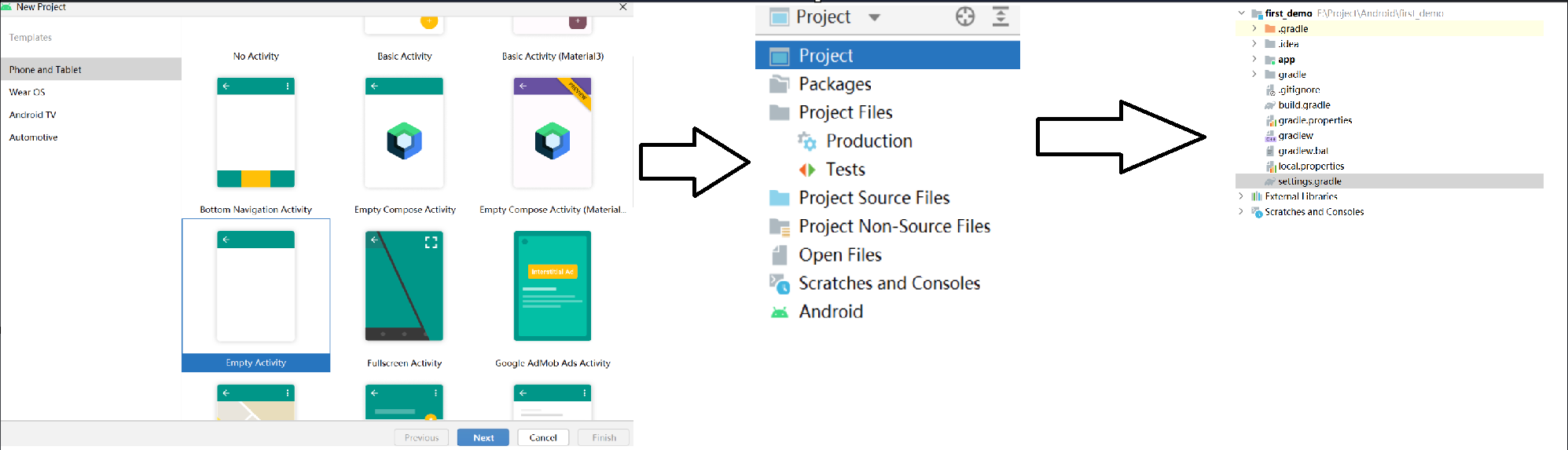Click the Production gear icon
Image resolution: width=1568 pixels, height=450 pixels.
tap(807, 141)
